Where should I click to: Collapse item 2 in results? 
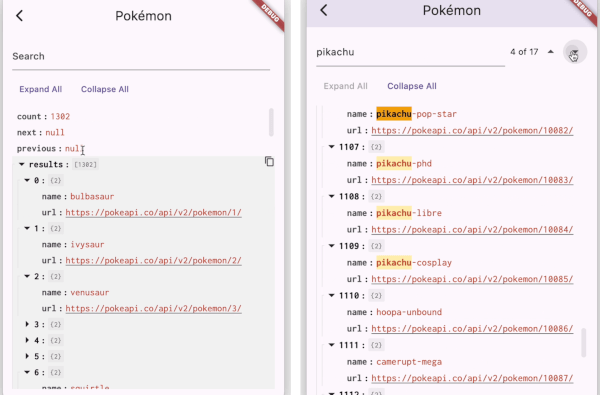click(27, 276)
